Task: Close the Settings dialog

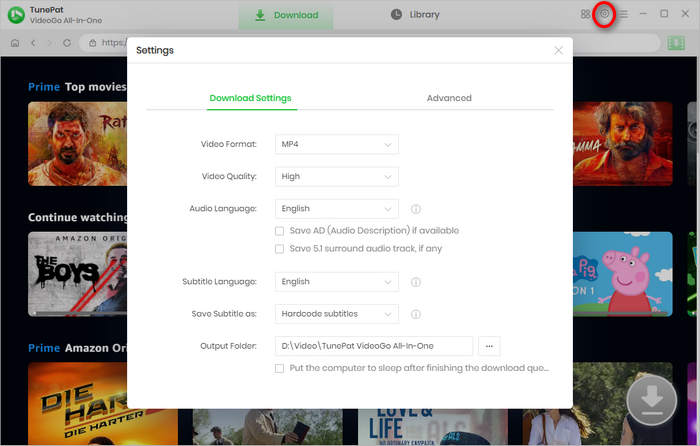Action: [558, 50]
